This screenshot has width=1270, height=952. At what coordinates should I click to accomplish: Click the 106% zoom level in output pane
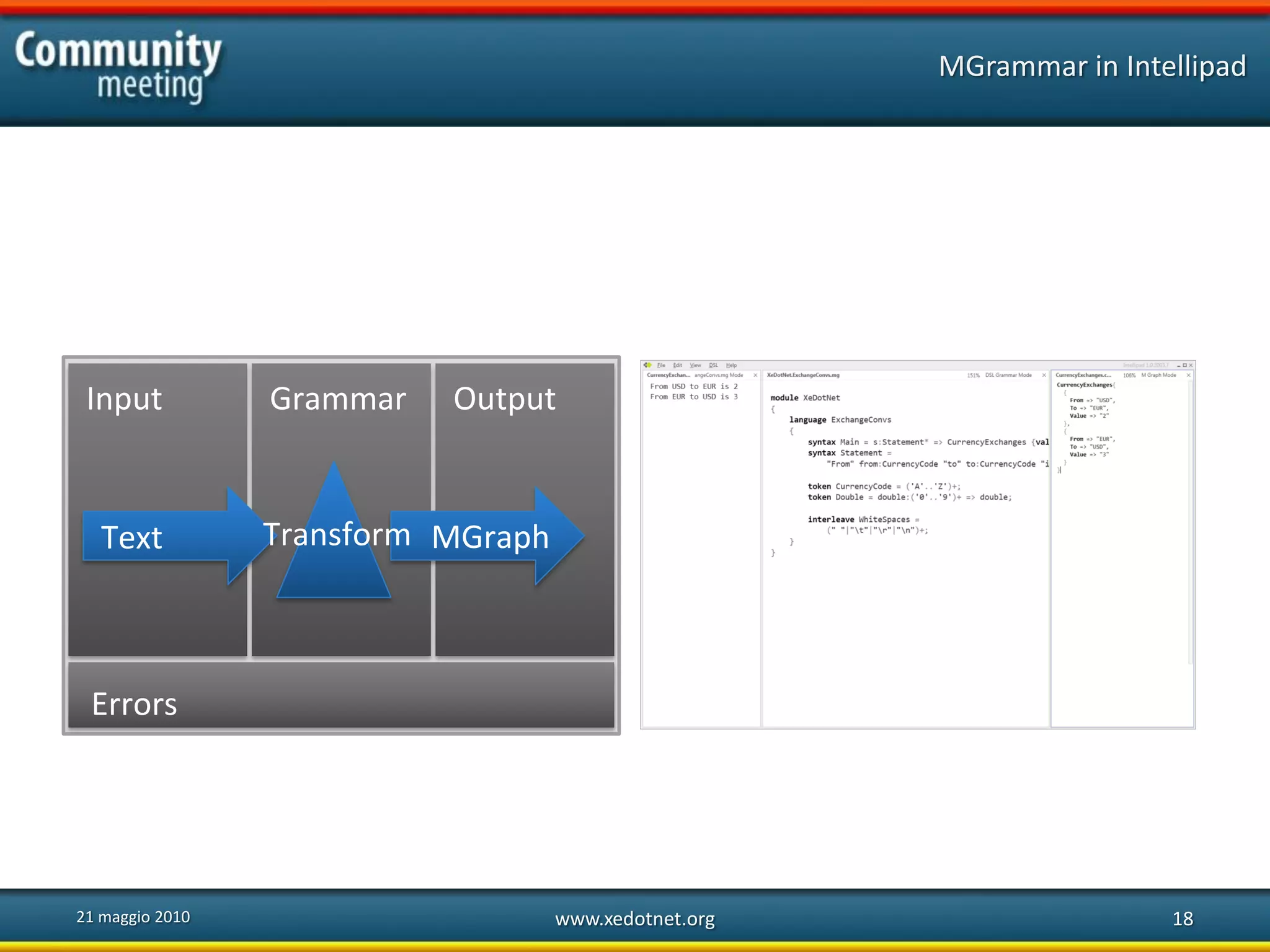click(x=1129, y=375)
